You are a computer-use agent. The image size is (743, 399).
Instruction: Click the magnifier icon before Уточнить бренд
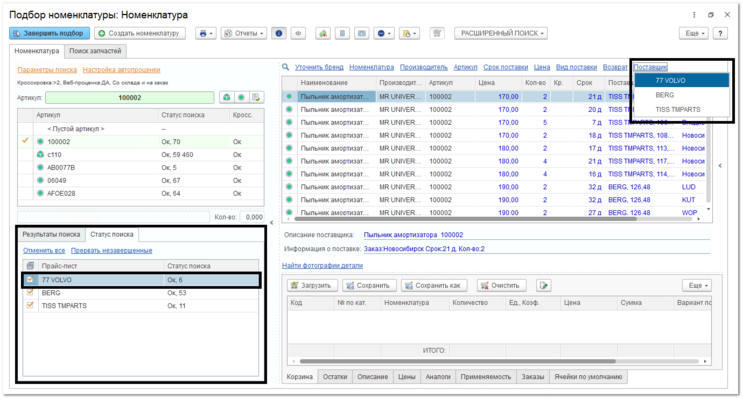286,67
